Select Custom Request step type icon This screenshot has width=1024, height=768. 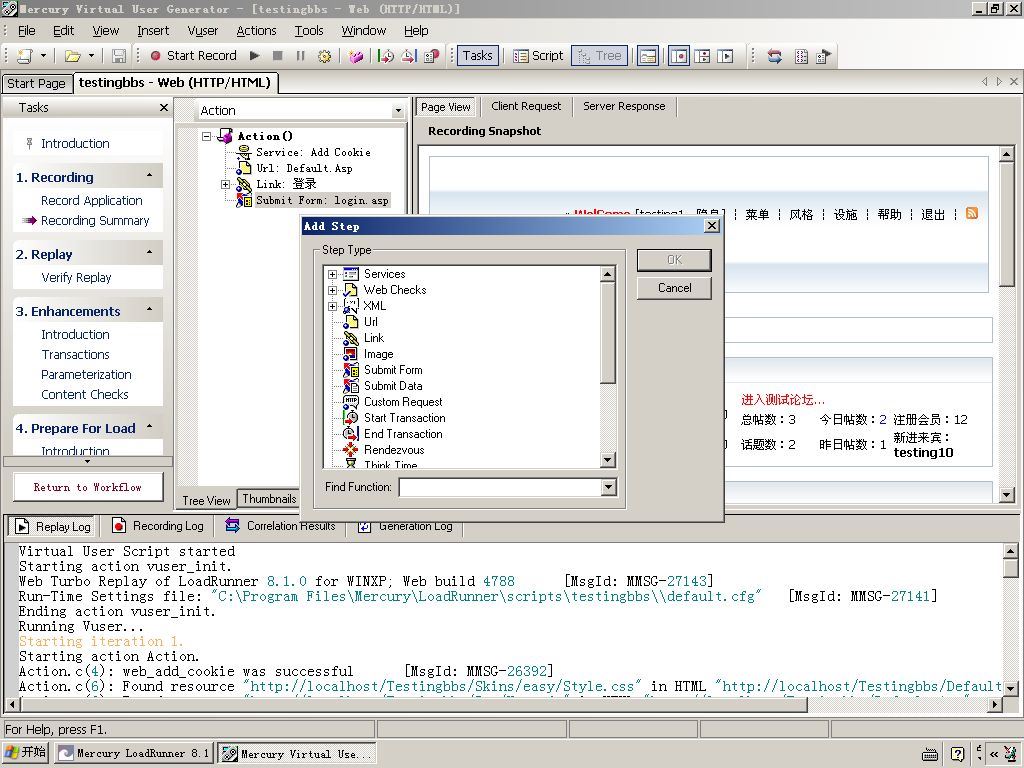tap(351, 402)
